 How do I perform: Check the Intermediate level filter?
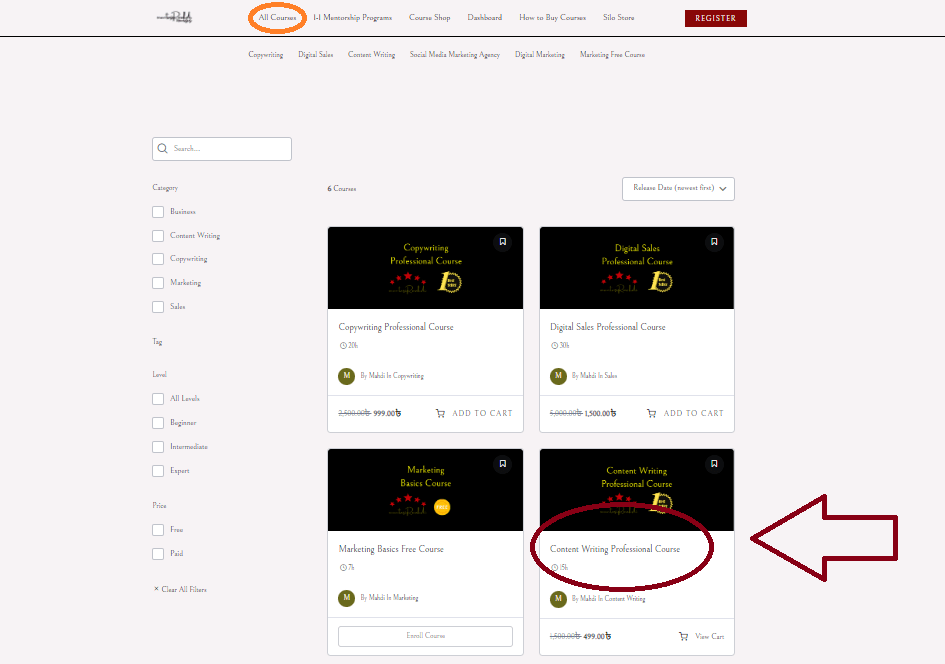158,447
